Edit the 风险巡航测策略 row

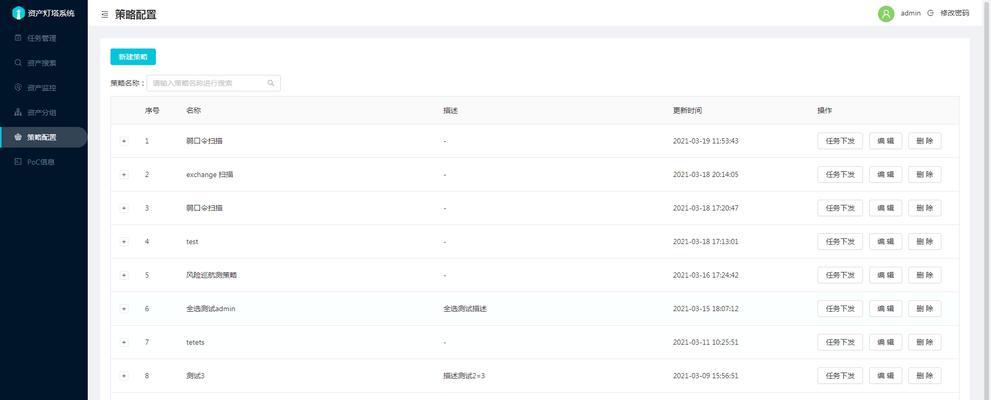click(x=885, y=275)
